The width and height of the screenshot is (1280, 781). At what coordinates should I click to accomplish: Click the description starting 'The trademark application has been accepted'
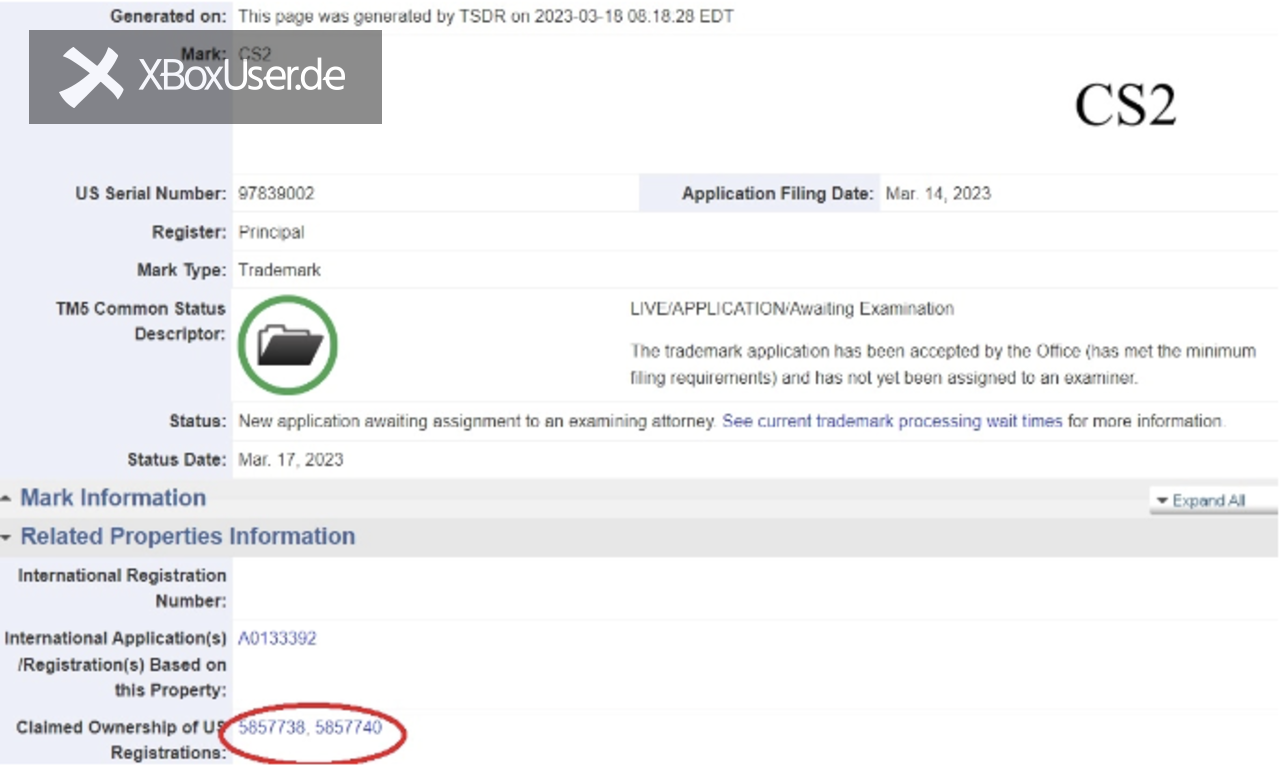click(943, 365)
